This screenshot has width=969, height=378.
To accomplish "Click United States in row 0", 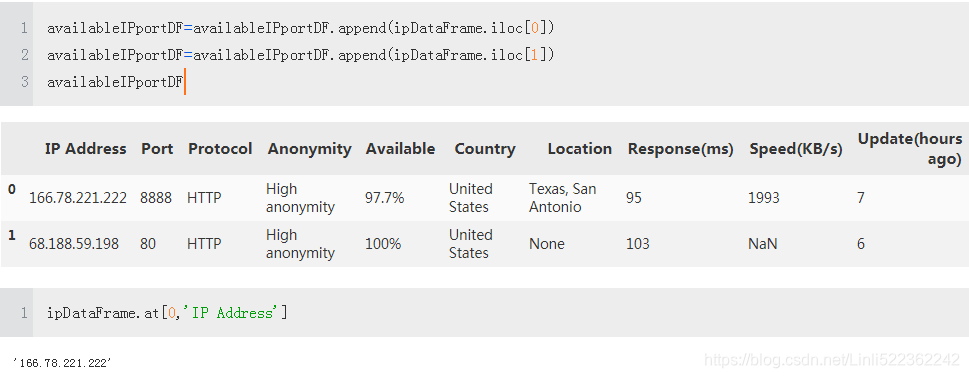I will click(470, 198).
